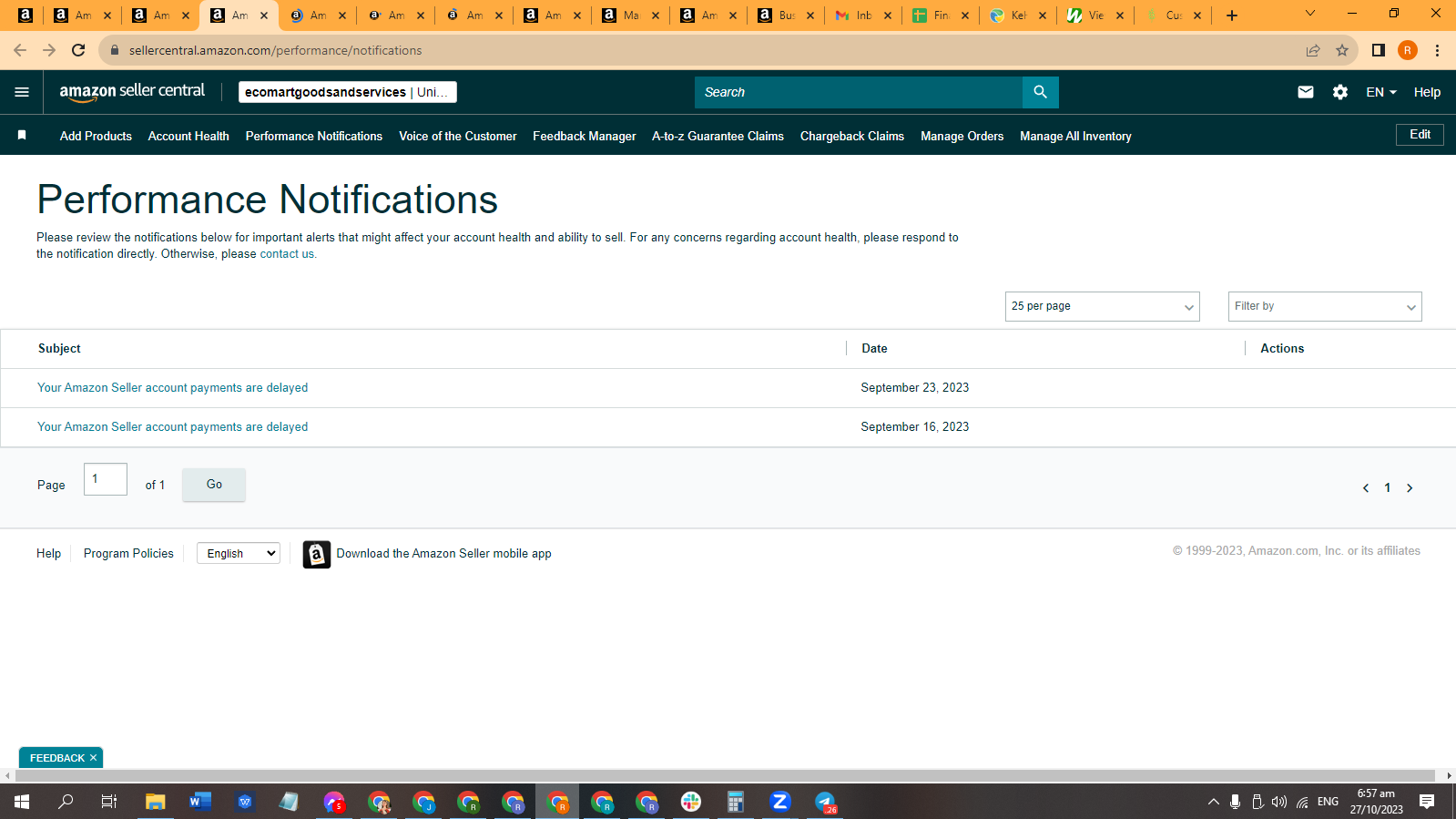
Task: Open Windows Start menu
Action: coord(22,802)
